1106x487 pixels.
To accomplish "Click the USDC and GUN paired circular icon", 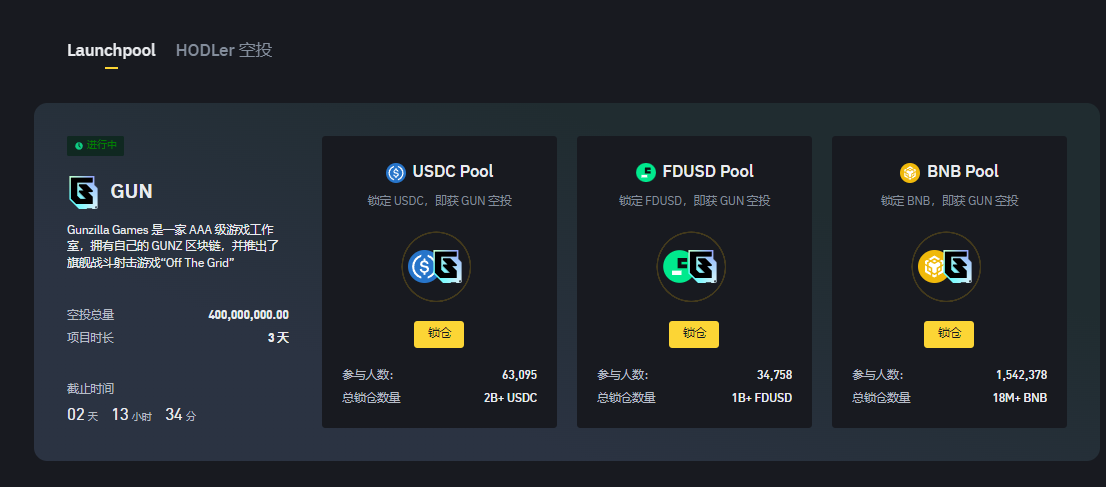I will [x=436, y=267].
